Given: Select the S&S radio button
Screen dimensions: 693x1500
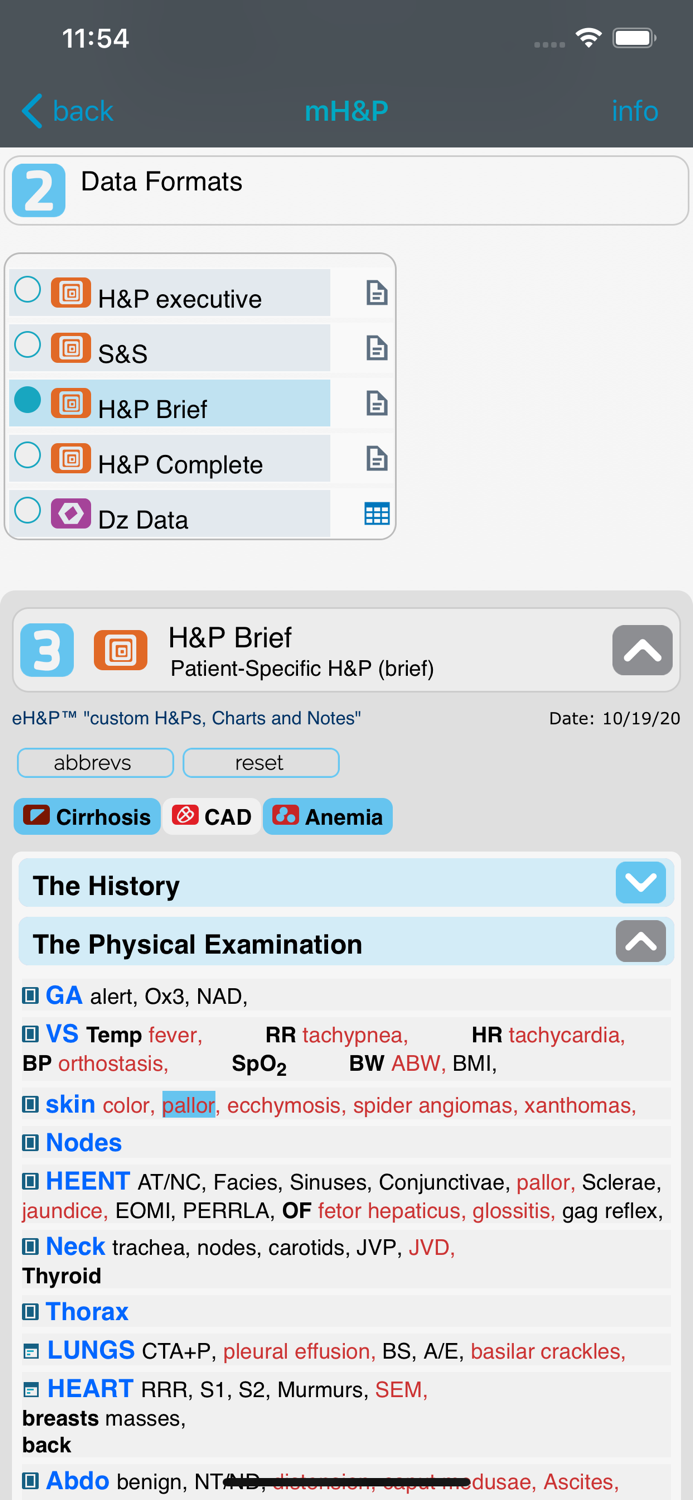Looking at the screenshot, I should click(27, 344).
